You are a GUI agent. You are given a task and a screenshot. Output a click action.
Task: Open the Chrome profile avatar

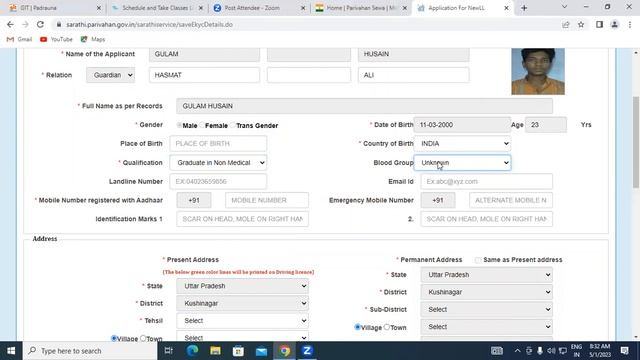pos(614,24)
